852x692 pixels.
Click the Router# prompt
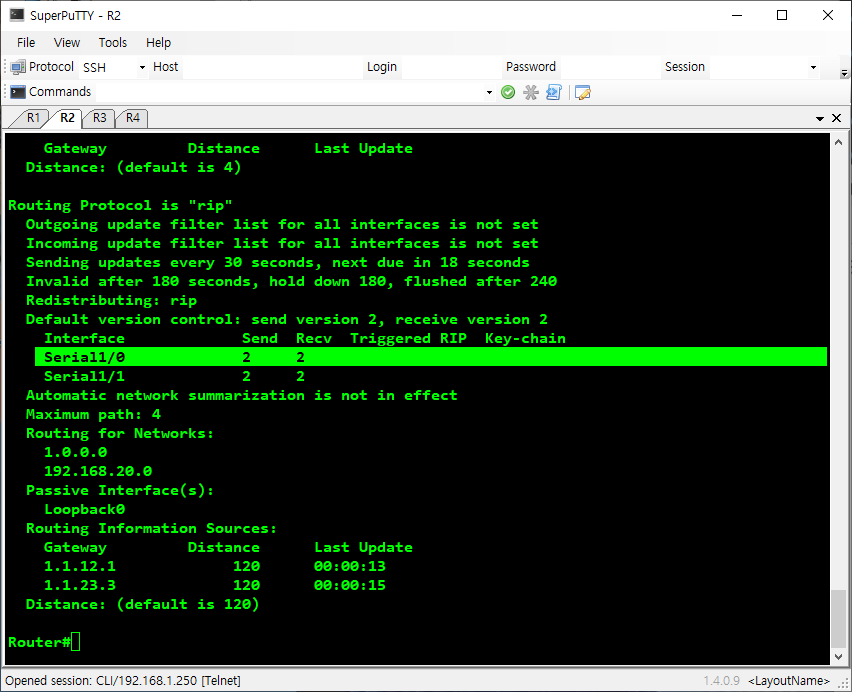[x=39, y=642]
